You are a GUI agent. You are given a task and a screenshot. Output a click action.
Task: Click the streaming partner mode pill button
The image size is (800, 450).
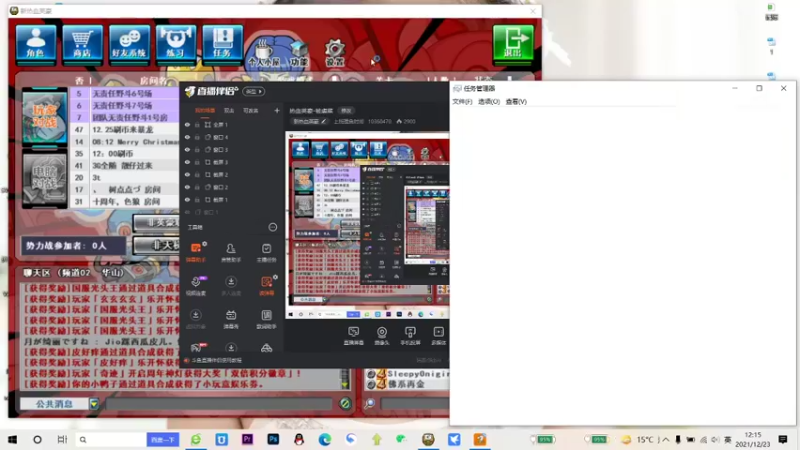[x=254, y=91]
